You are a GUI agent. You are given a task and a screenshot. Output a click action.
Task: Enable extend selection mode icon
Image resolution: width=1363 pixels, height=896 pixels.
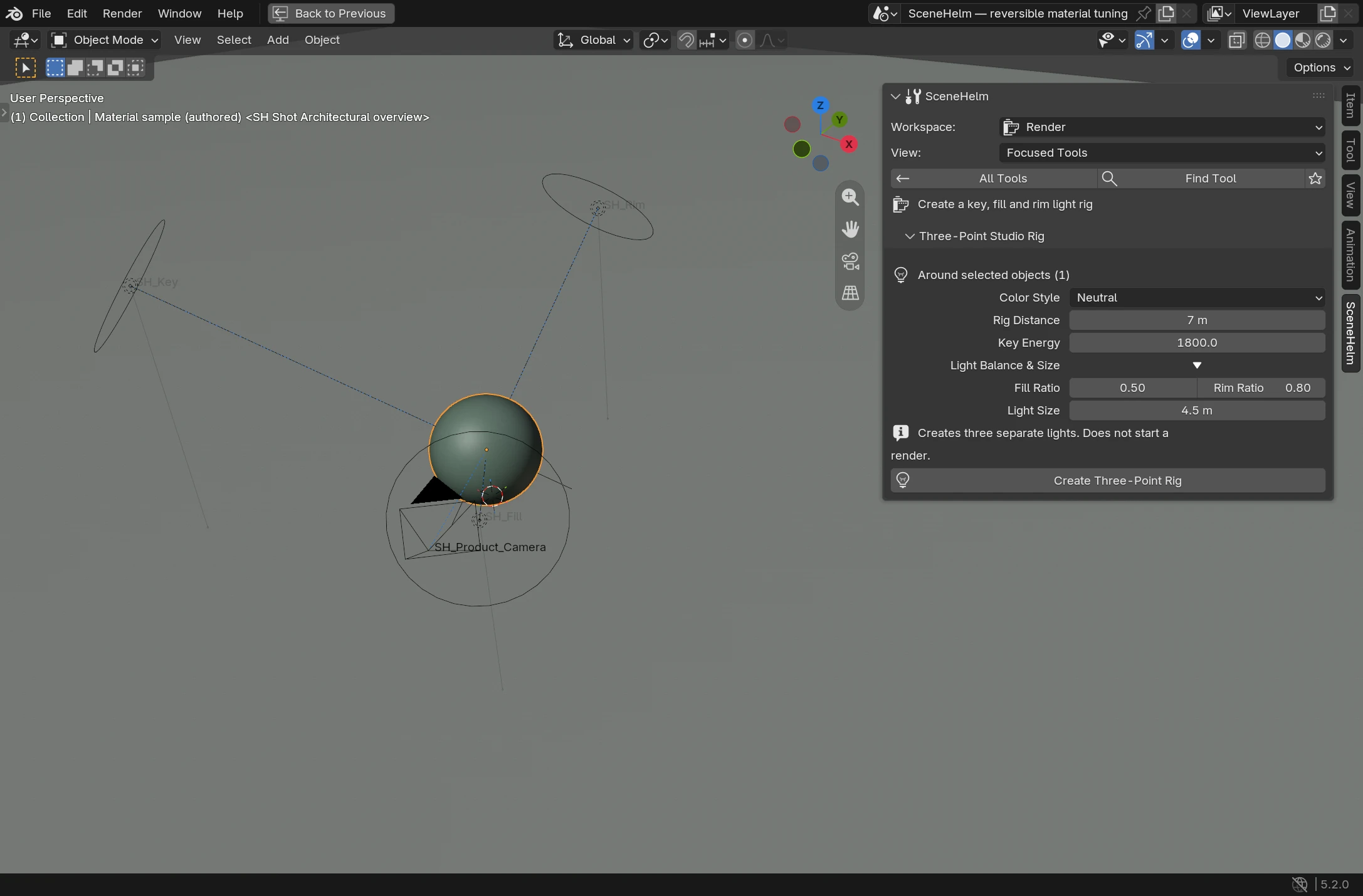[75, 68]
